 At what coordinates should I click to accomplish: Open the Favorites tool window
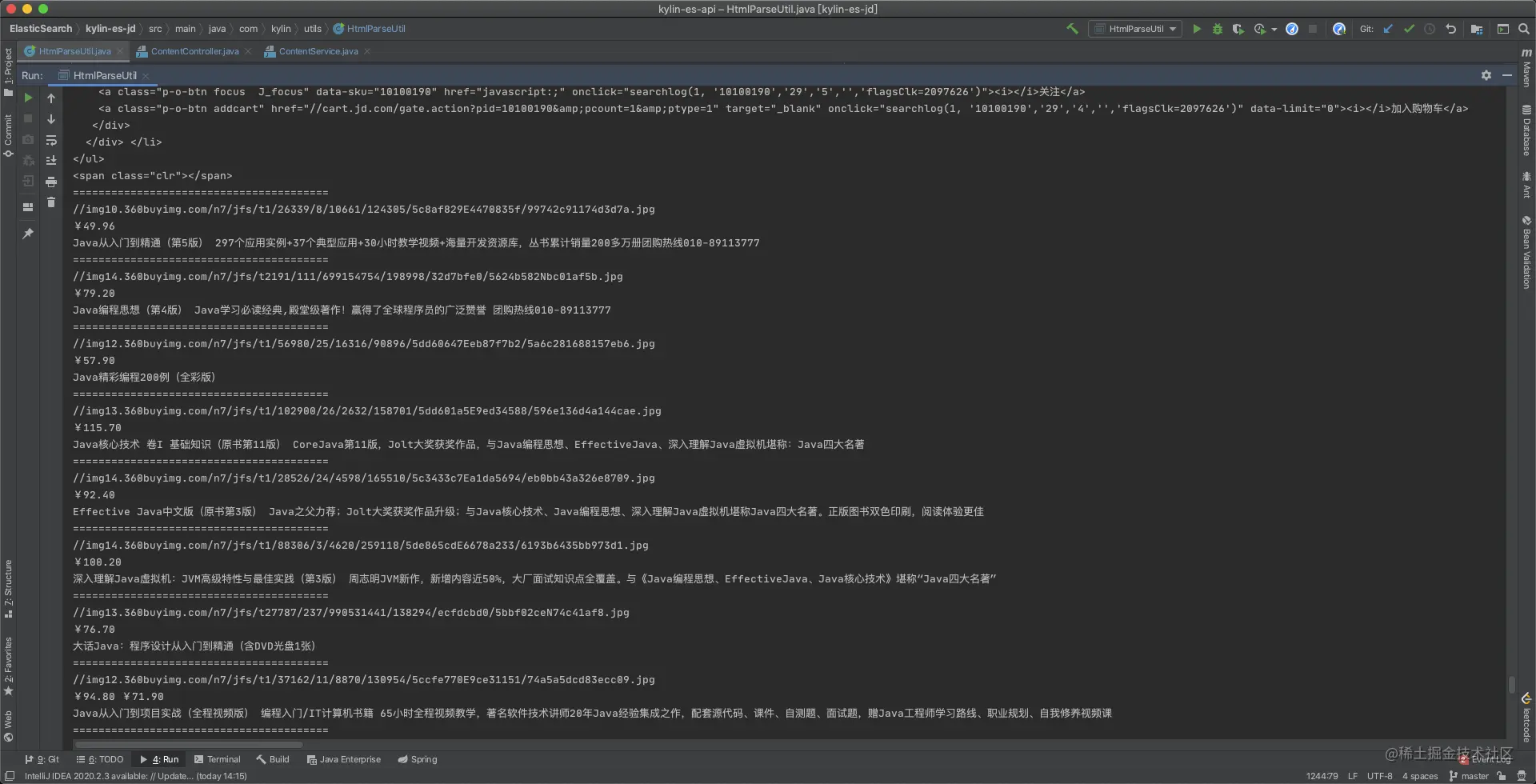pyautogui.click(x=8, y=666)
